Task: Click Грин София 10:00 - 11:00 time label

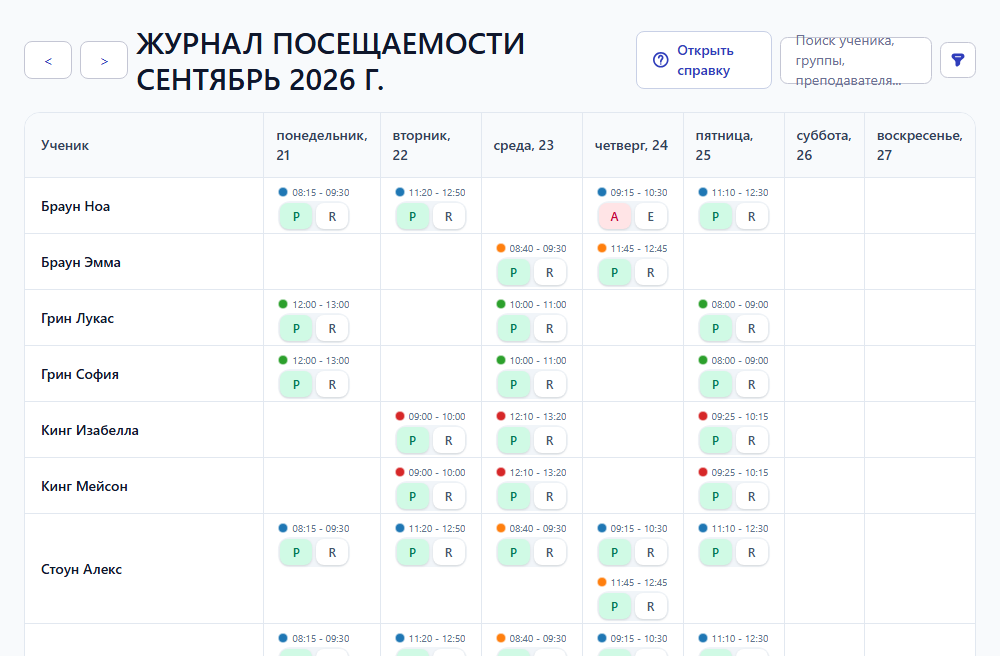Action: point(538,361)
